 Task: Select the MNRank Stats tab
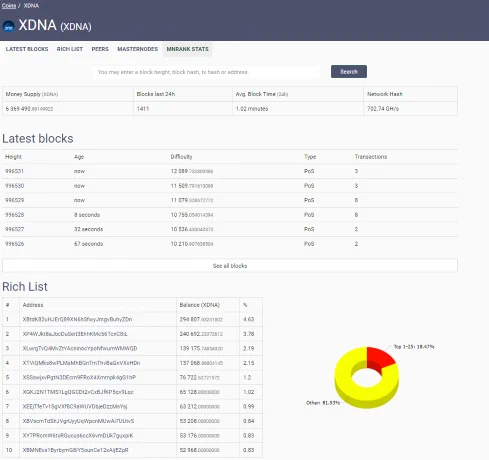click(187, 49)
